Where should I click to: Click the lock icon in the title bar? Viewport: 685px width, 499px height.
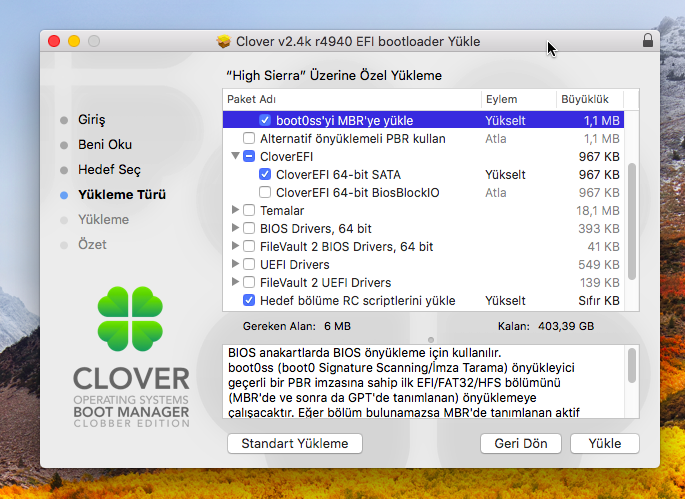coord(647,40)
